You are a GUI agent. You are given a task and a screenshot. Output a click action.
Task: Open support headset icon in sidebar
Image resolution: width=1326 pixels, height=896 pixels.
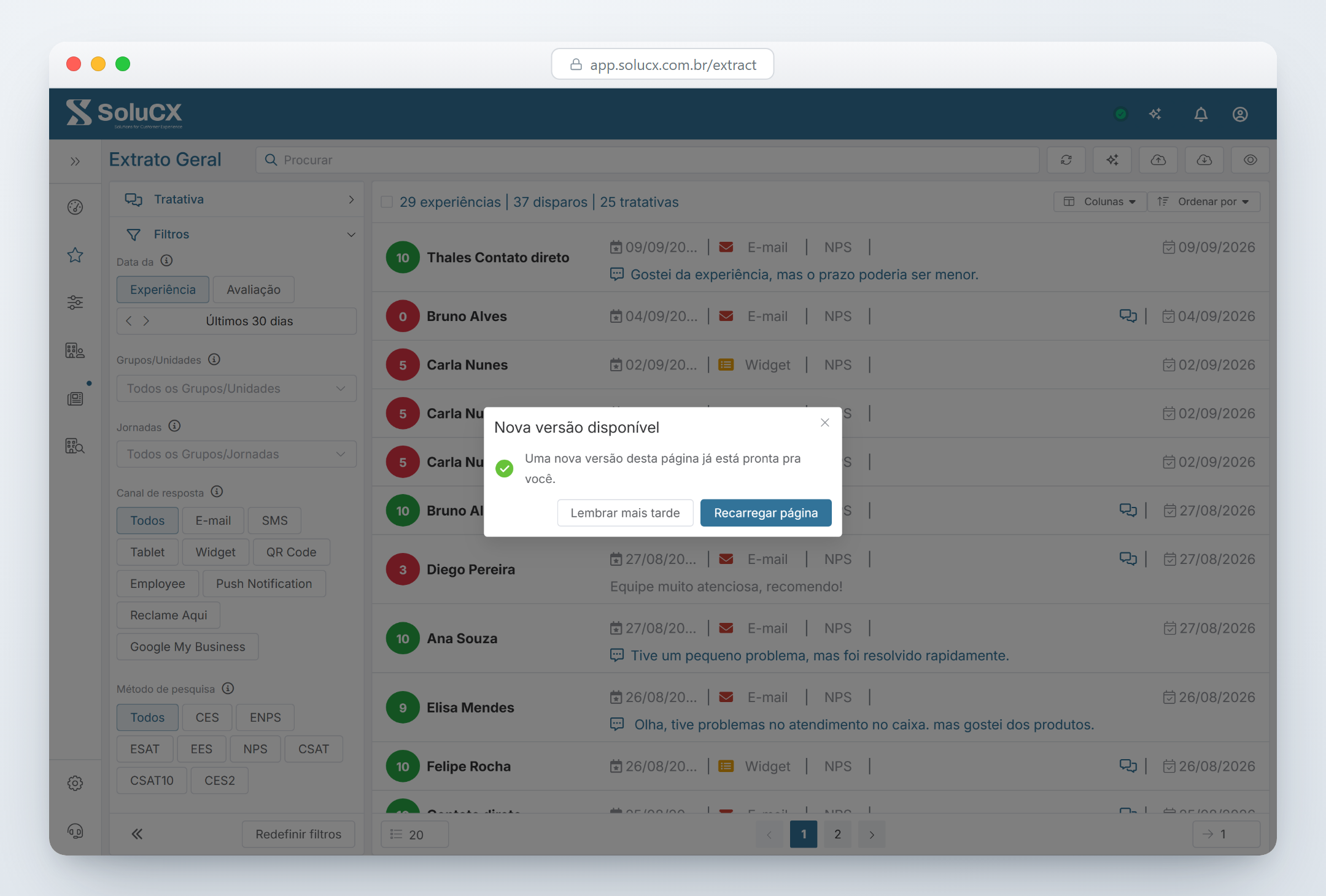(x=75, y=831)
